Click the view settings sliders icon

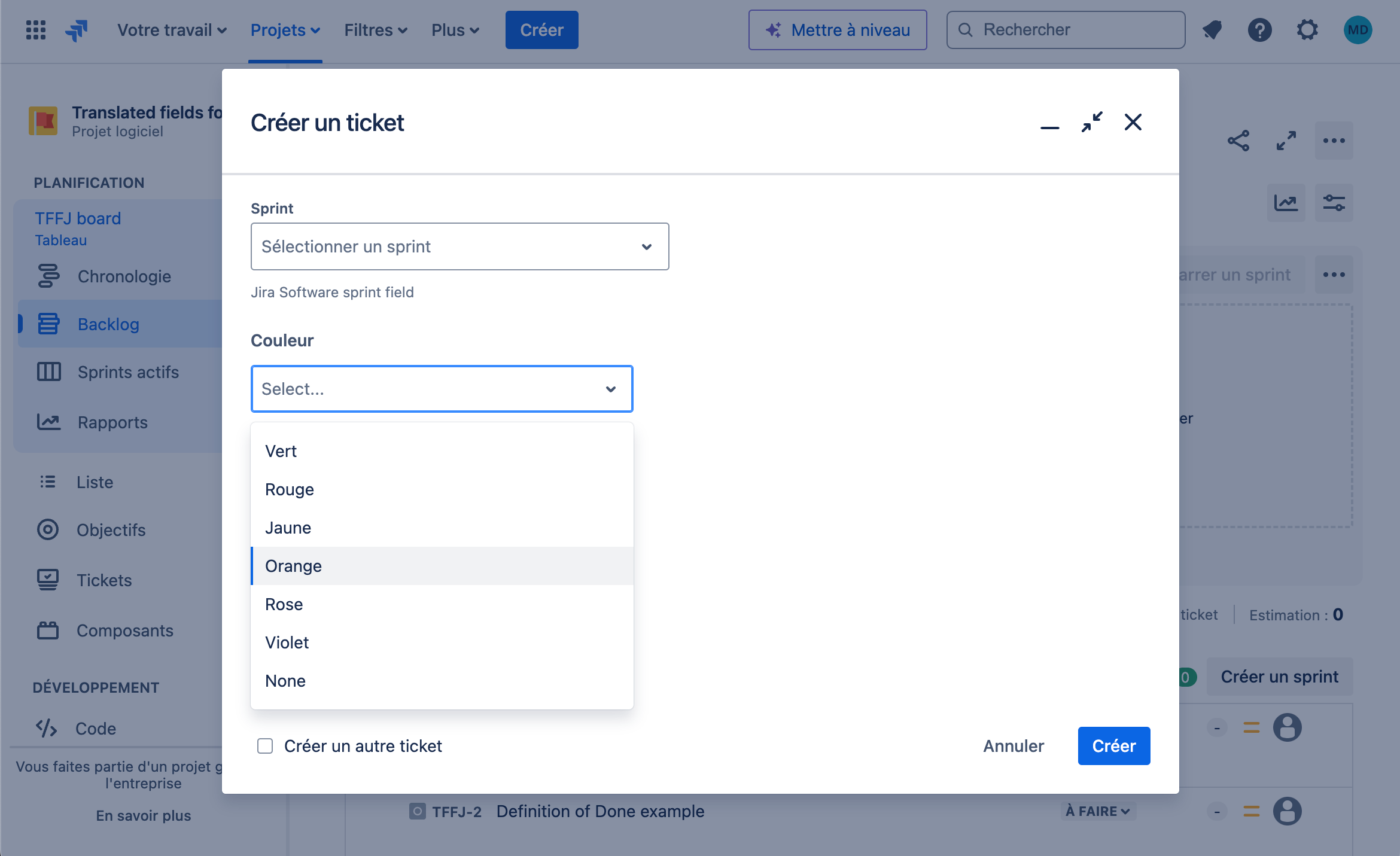tap(1334, 203)
